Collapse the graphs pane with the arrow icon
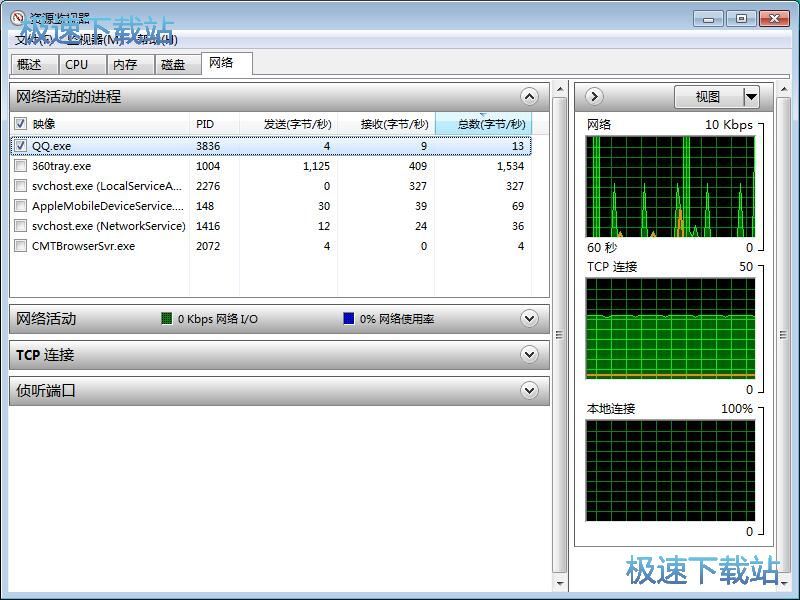Image resolution: width=800 pixels, height=600 pixels. pyautogui.click(x=594, y=96)
